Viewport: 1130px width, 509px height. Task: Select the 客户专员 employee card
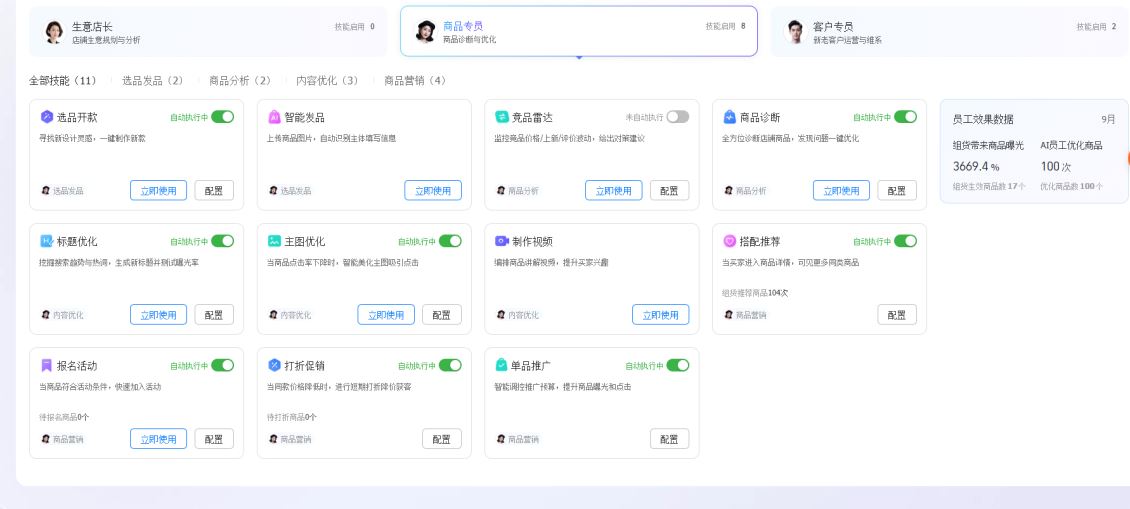[950, 32]
